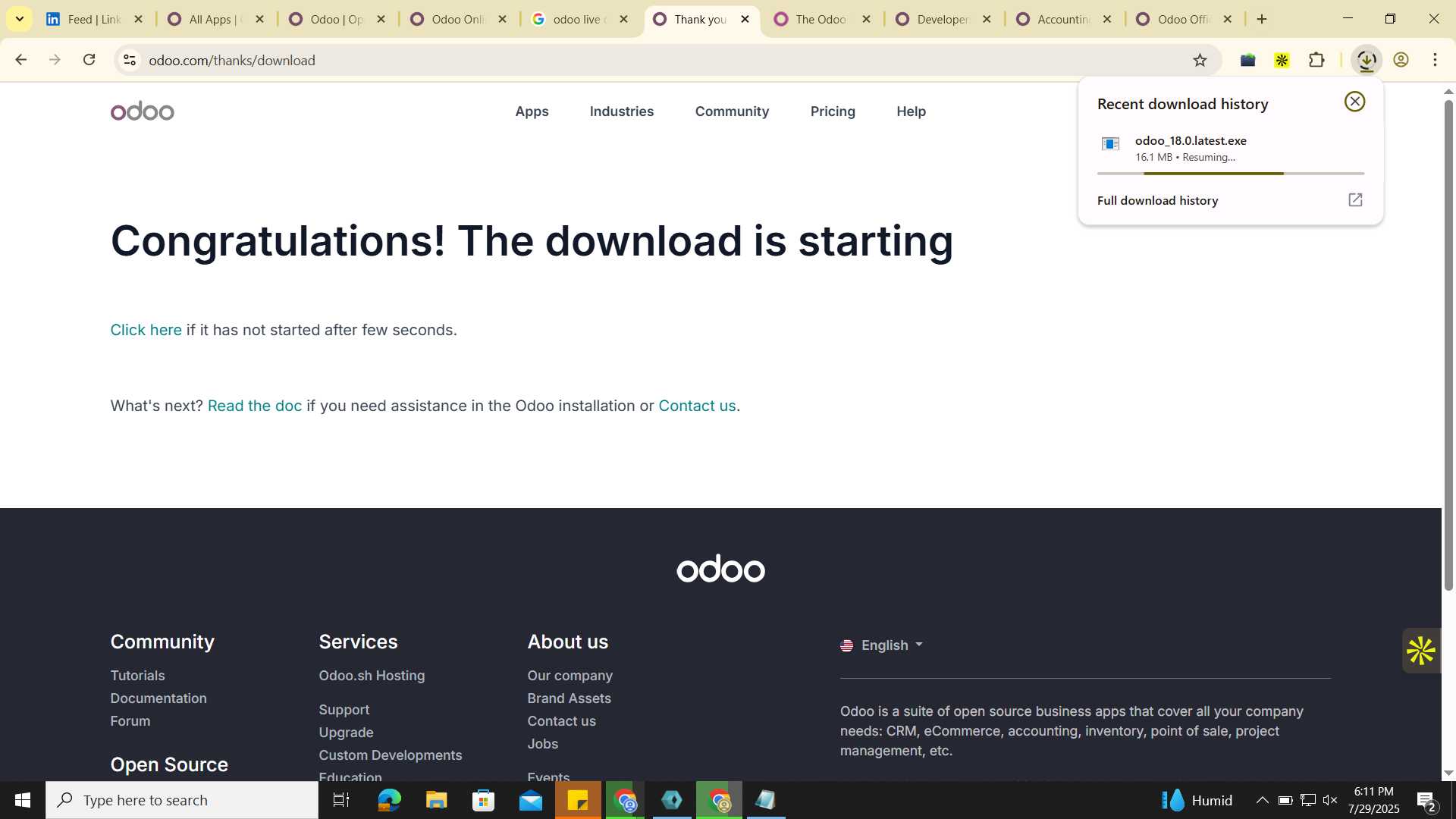Click the yellow asterisk extension icon
This screenshot has height=819, width=1456.
1282,61
